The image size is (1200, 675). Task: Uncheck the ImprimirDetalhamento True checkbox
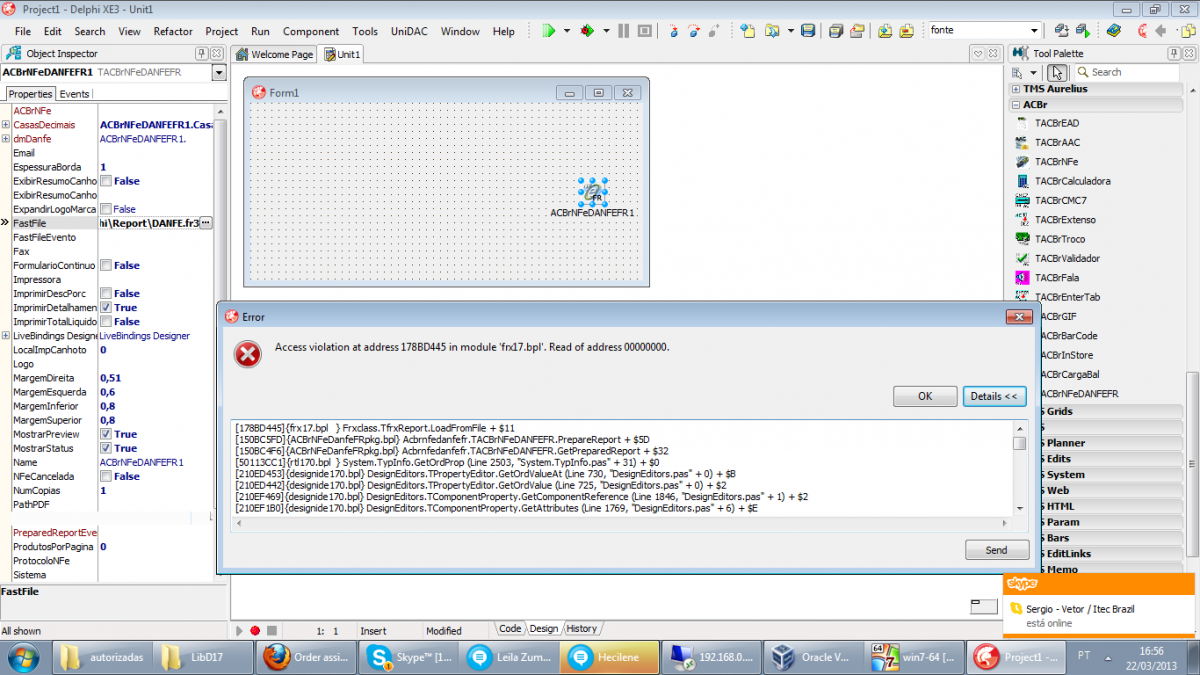point(105,308)
